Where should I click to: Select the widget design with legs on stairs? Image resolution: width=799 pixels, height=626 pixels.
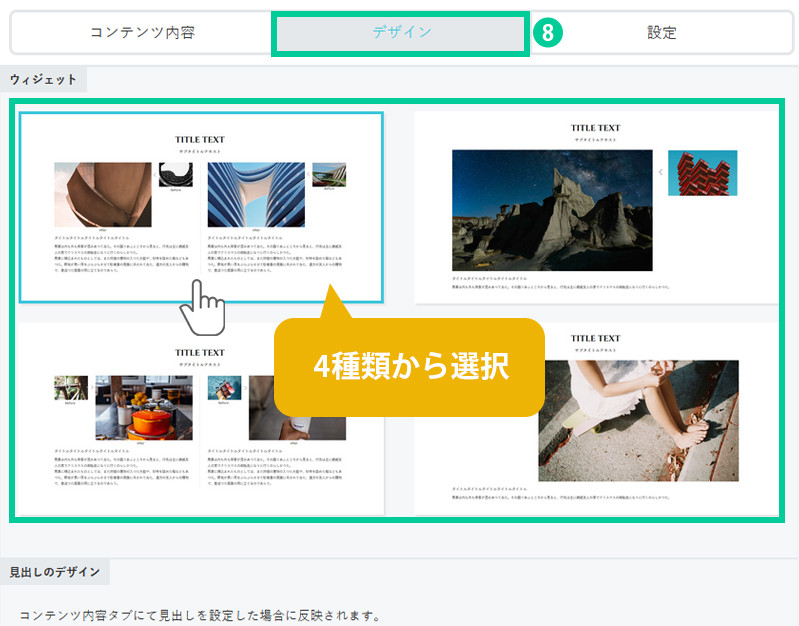pyautogui.click(x=596, y=418)
